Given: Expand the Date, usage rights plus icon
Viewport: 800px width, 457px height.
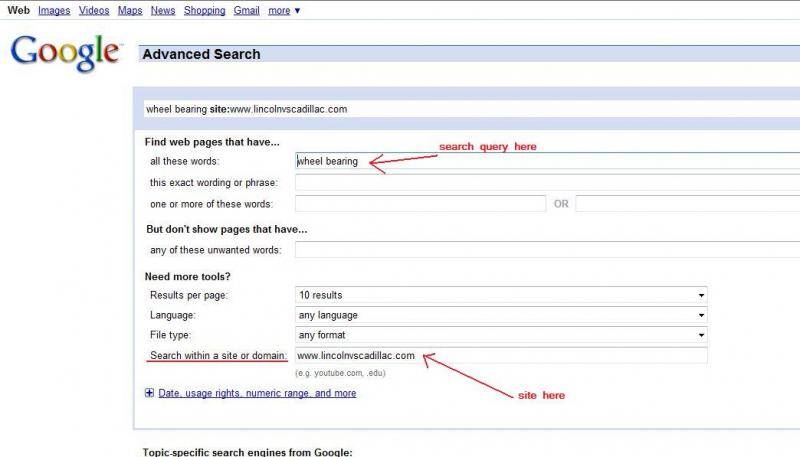Looking at the screenshot, I should pyautogui.click(x=150, y=394).
